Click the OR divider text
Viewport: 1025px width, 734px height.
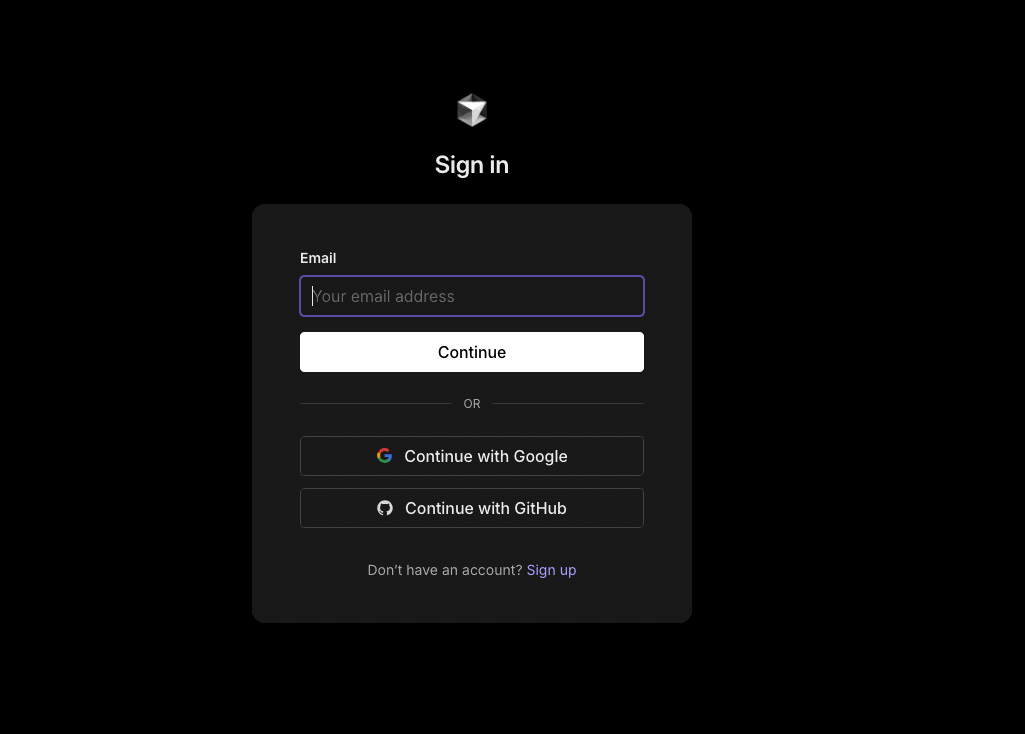[471, 404]
